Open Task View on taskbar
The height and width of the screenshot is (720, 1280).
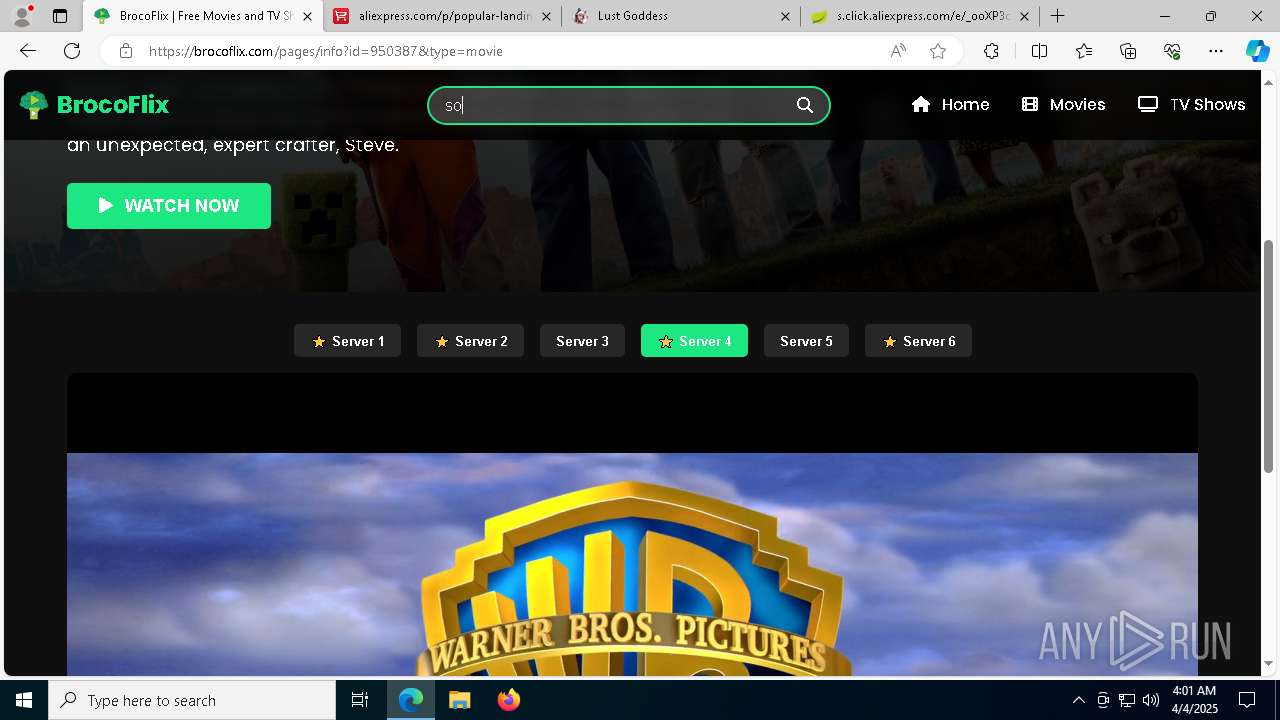(360, 700)
